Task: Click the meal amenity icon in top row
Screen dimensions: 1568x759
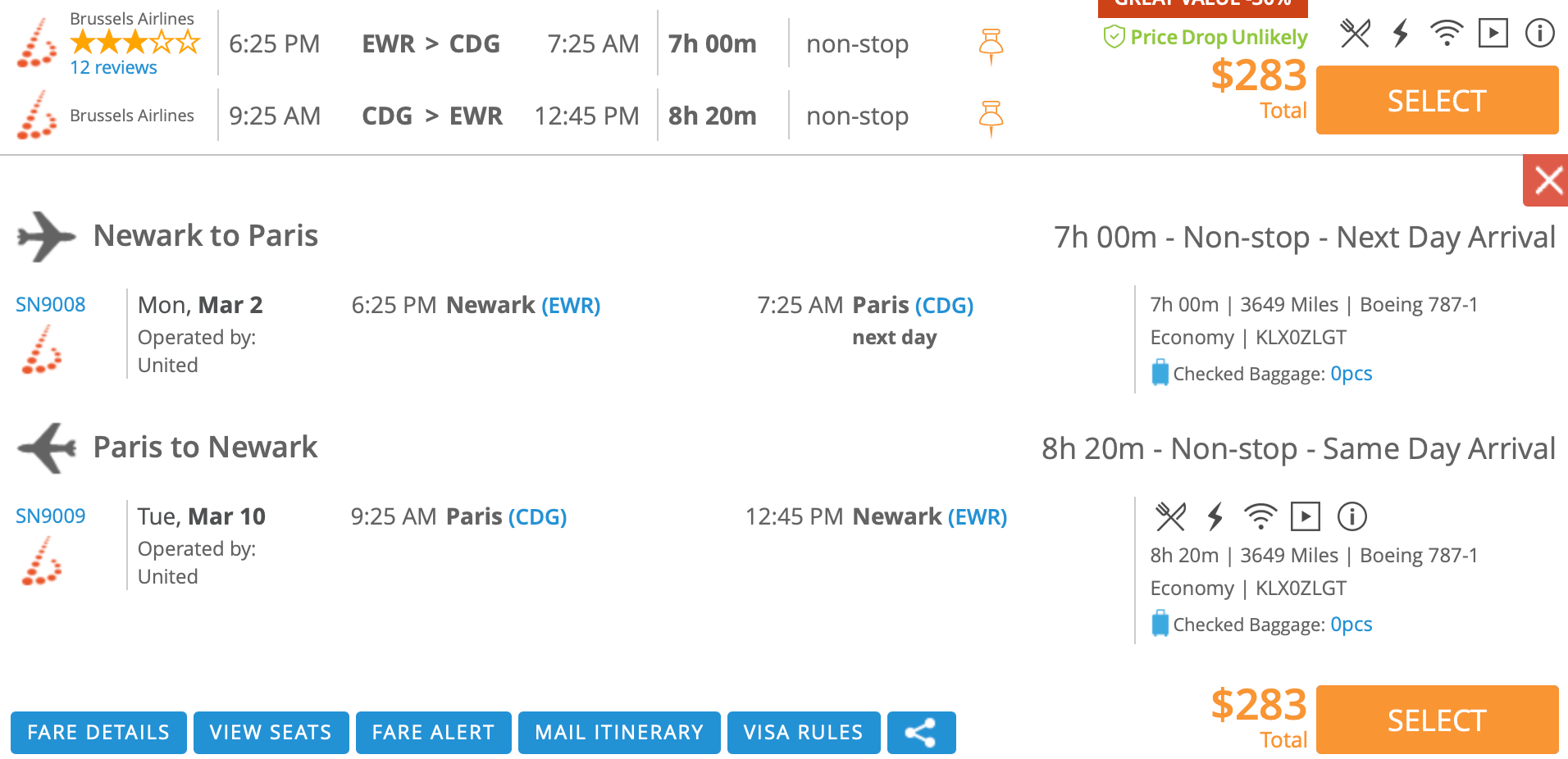Action: [x=1355, y=34]
